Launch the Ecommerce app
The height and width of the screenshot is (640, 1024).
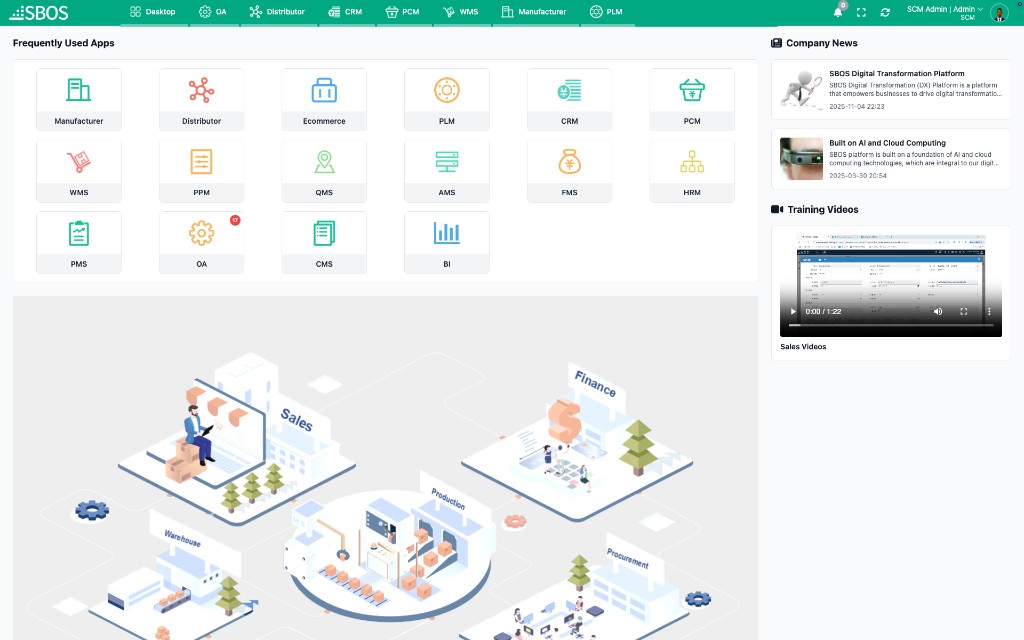pos(324,99)
